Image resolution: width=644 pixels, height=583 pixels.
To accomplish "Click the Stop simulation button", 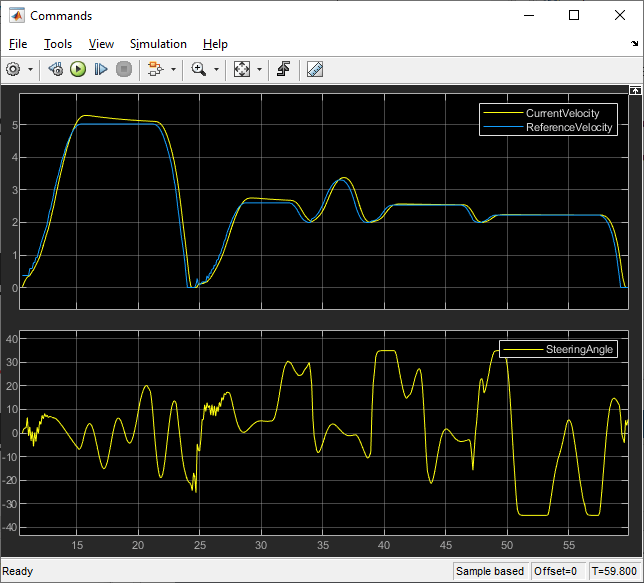I will pyautogui.click(x=124, y=69).
